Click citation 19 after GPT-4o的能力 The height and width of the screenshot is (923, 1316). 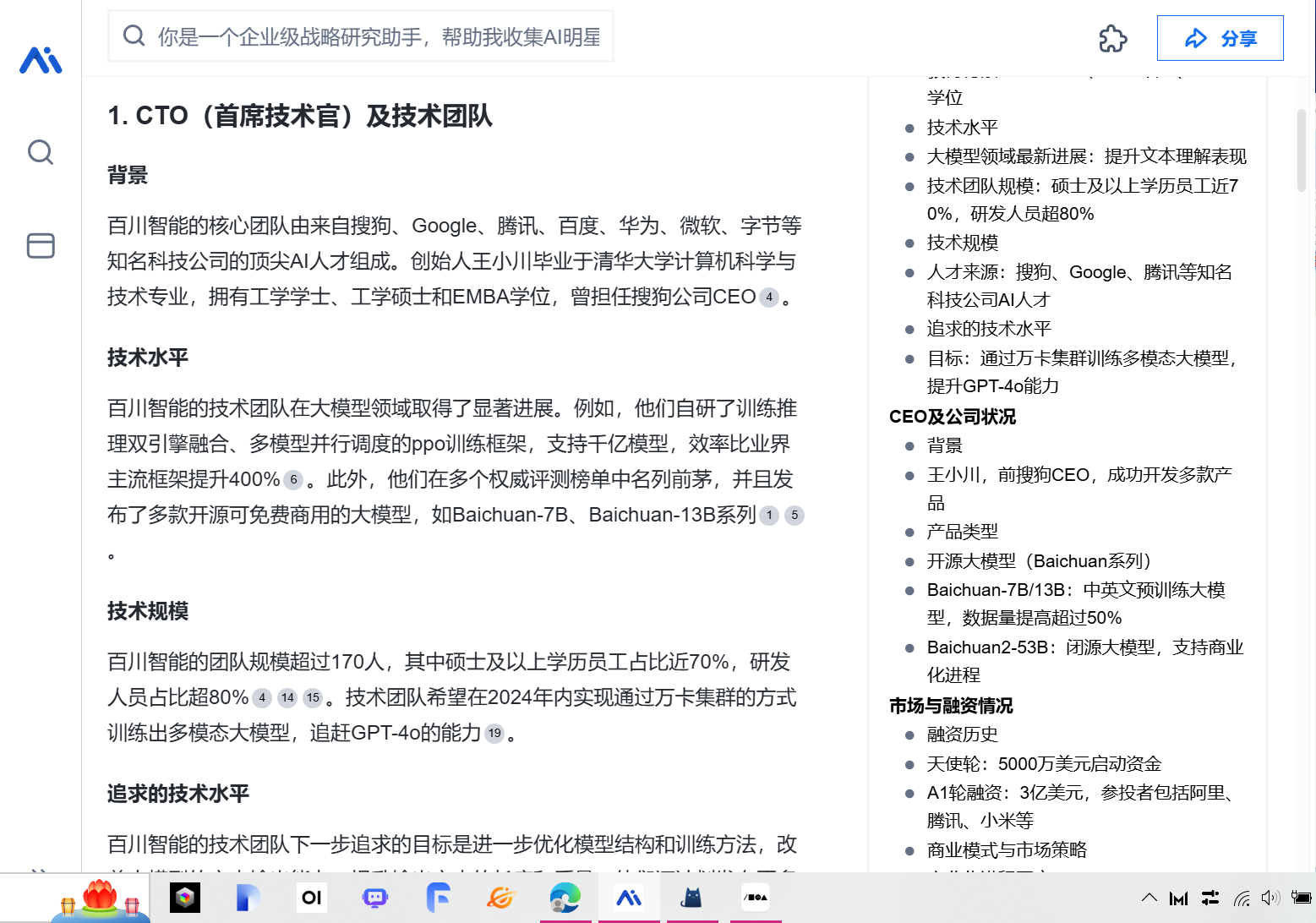click(x=494, y=734)
